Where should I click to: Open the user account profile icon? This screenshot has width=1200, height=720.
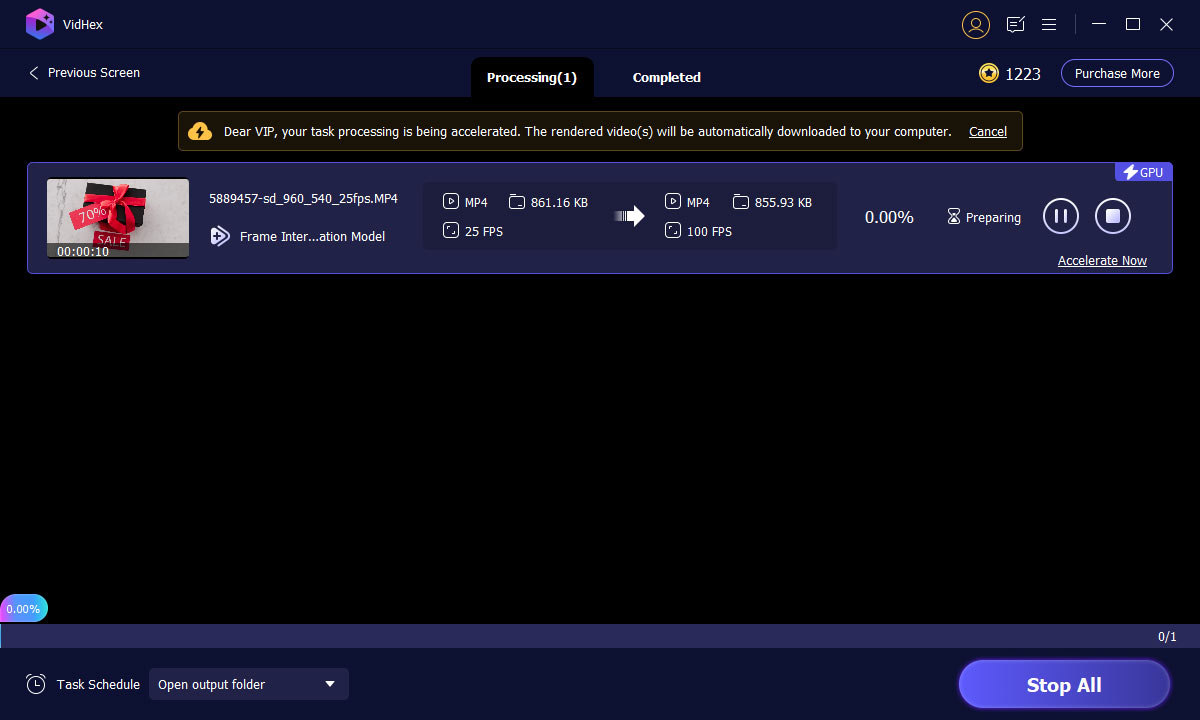975,25
